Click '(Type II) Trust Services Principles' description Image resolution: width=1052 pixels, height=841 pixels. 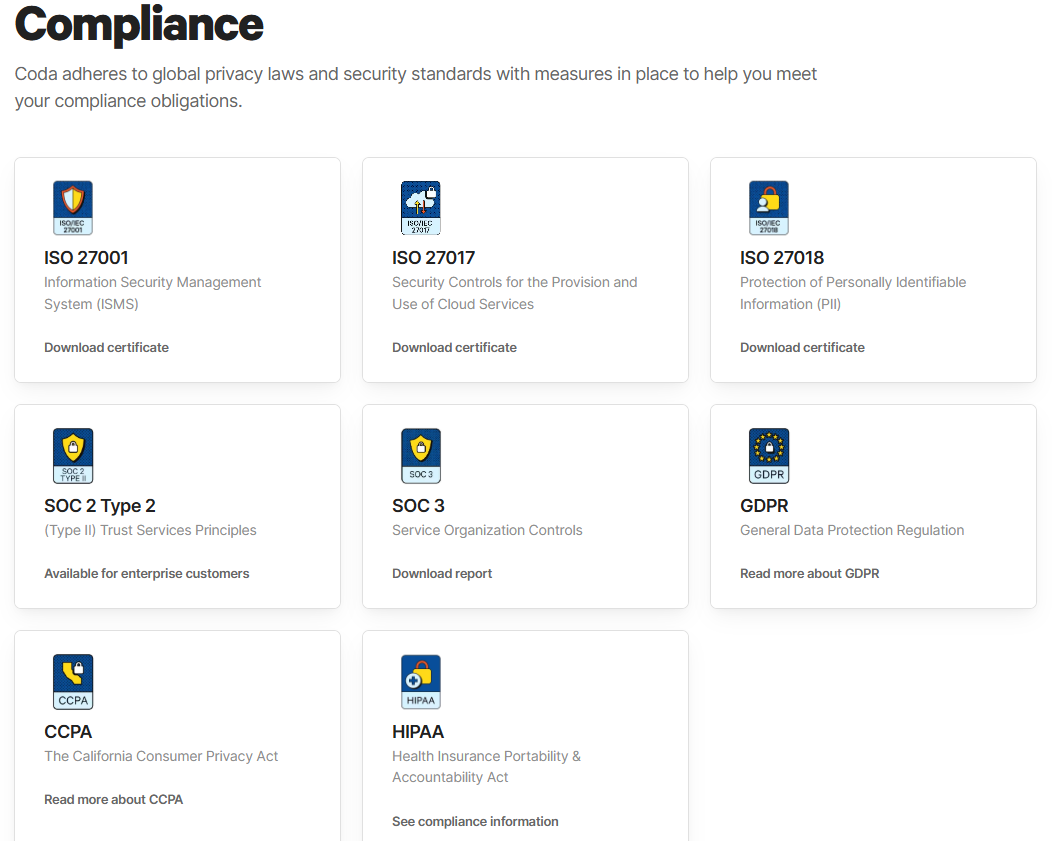tap(150, 530)
